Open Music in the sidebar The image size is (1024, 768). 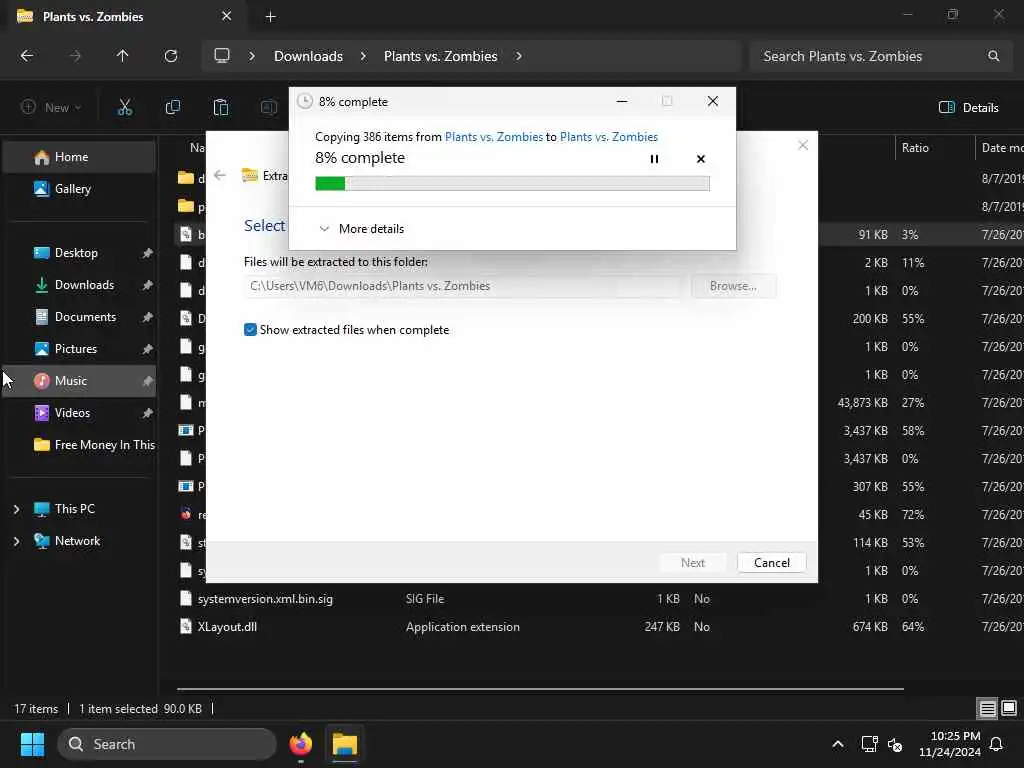[x=79, y=381]
